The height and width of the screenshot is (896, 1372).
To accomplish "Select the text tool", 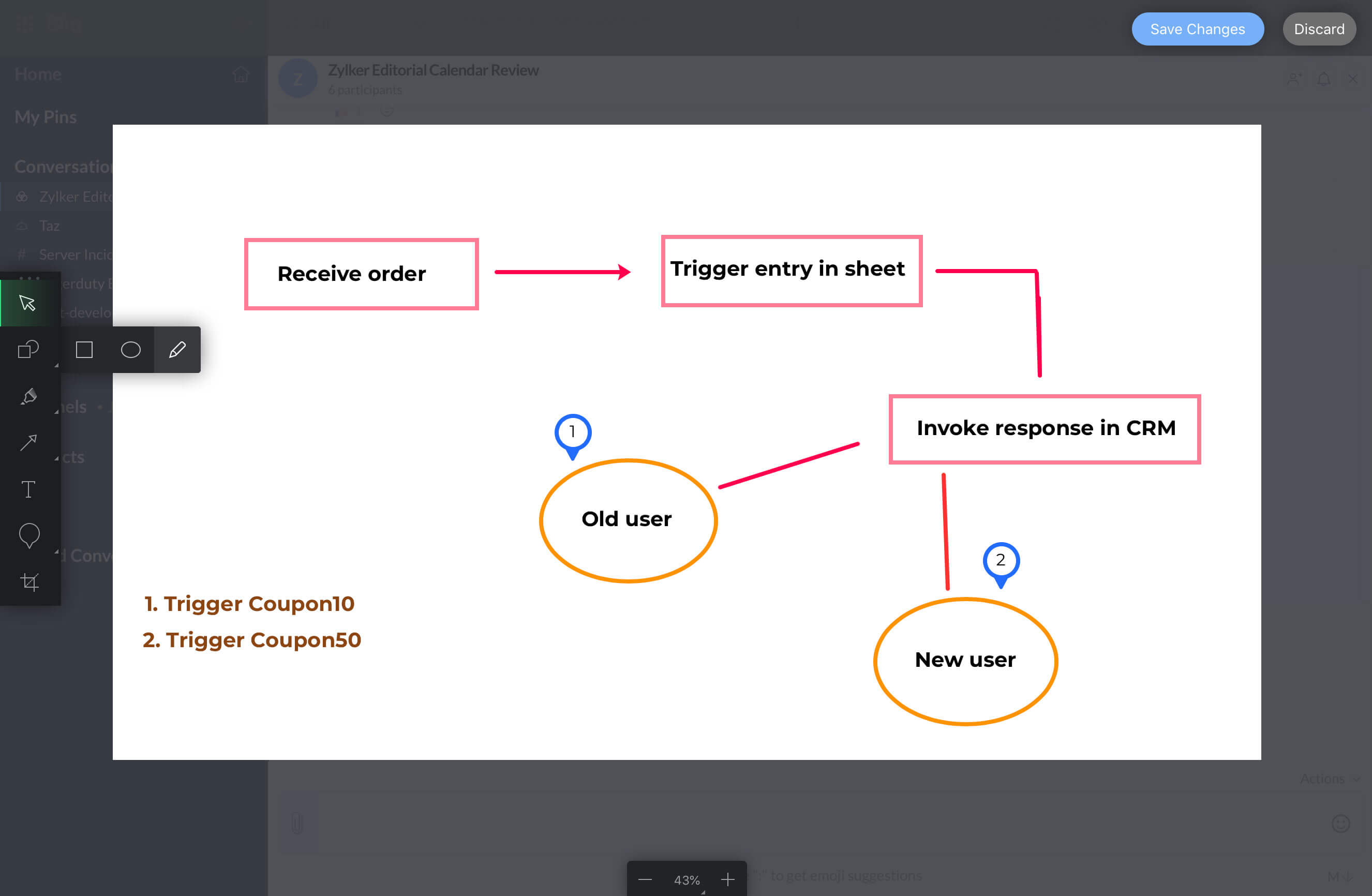I will (29, 489).
